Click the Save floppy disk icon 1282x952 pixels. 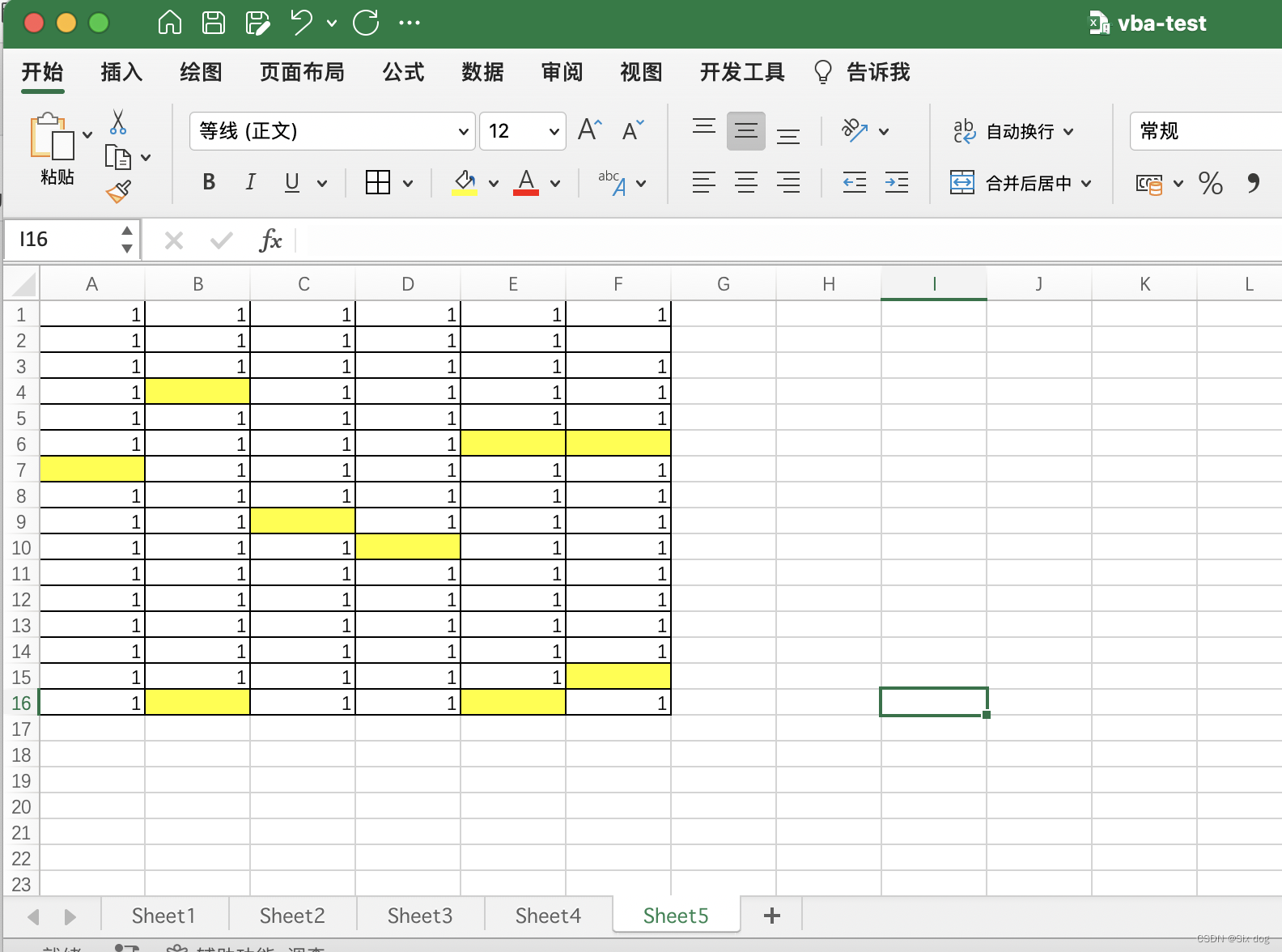[x=214, y=23]
